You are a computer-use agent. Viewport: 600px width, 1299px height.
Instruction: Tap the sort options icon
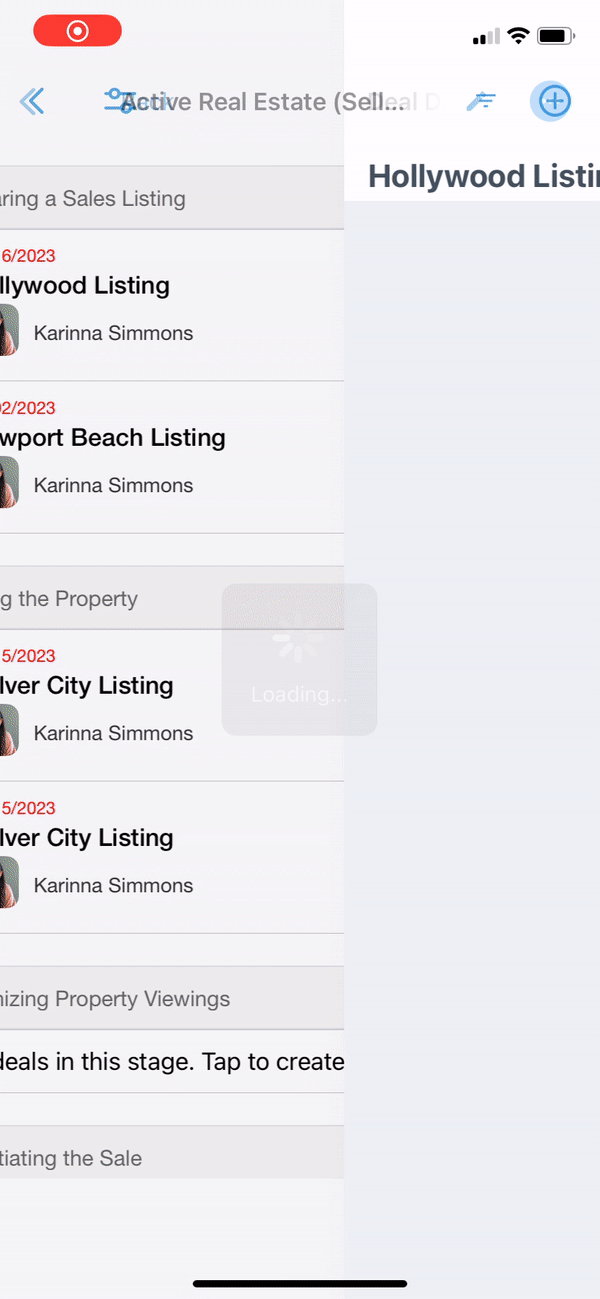[x=481, y=101]
